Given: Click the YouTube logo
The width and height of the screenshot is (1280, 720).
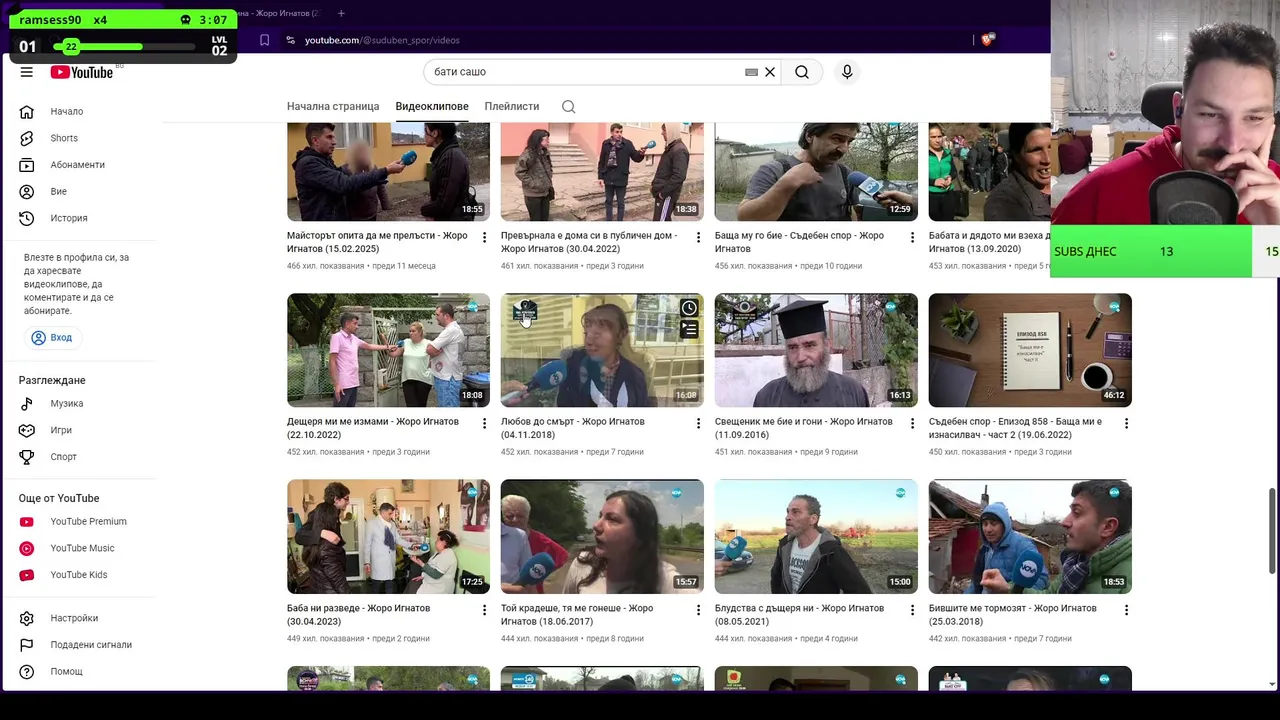Looking at the screenshot, I should pos(82,72).
